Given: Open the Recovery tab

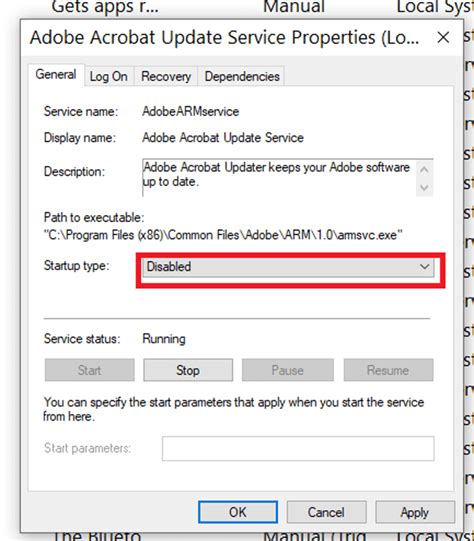Looking at the screenshot, I should [166, 76].
